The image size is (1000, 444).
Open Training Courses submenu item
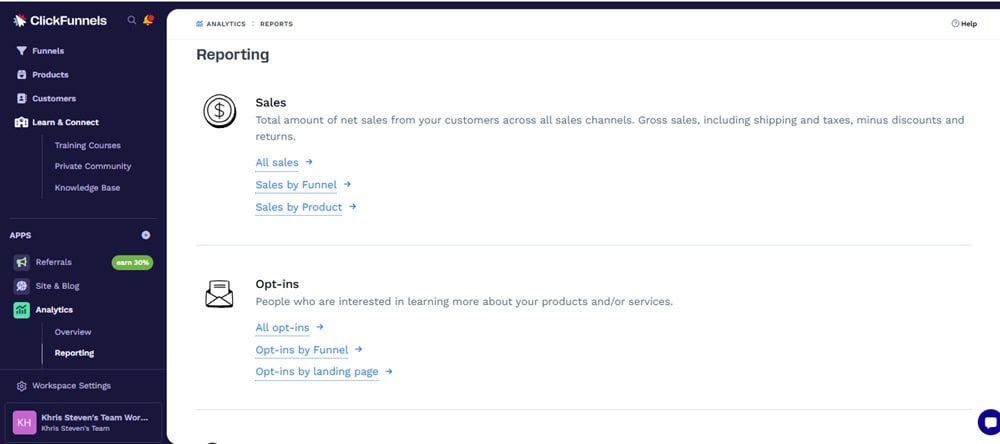tap(87, 145)
